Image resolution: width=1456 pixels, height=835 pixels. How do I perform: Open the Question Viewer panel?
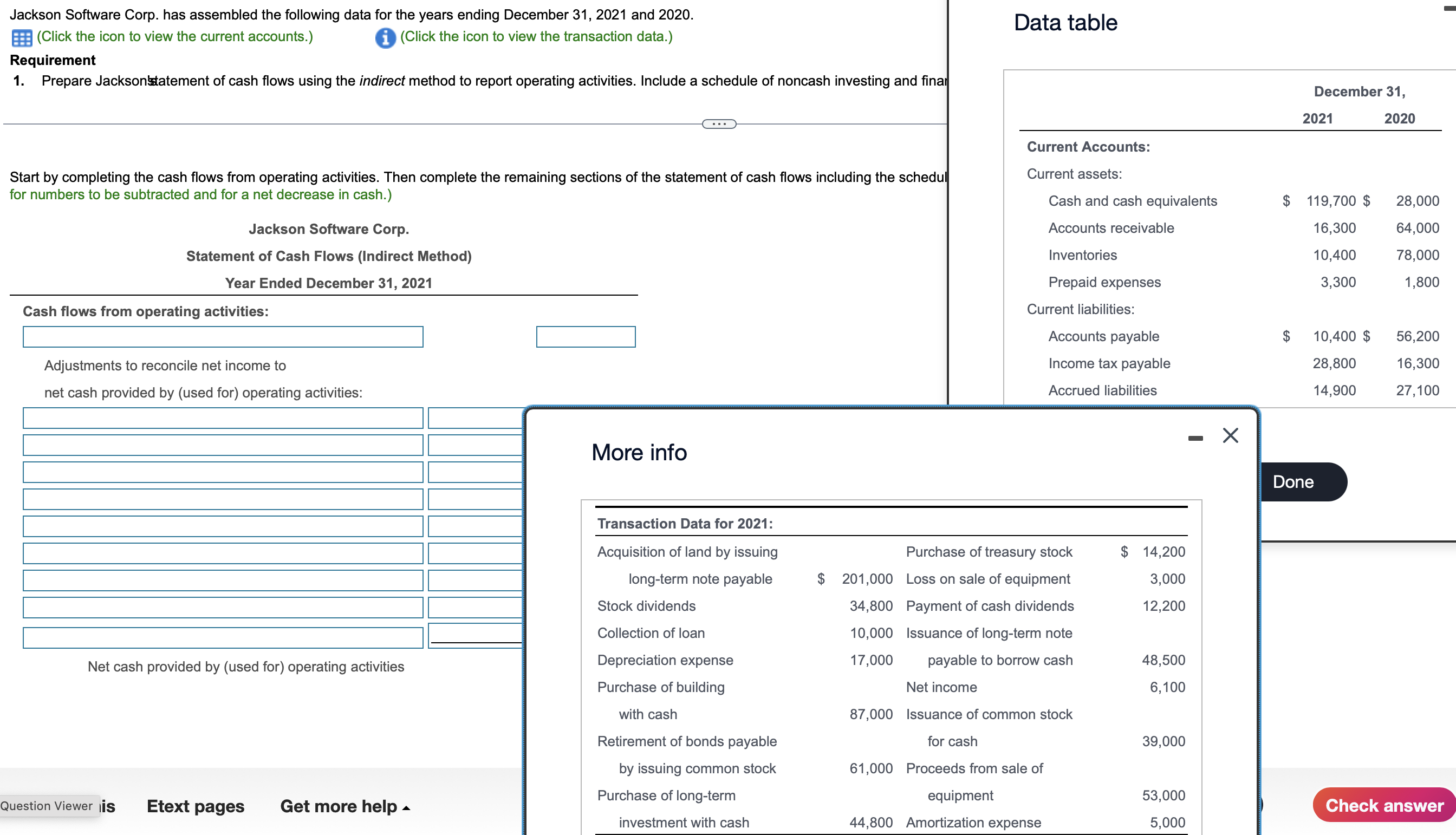pyautogui.click(x=47, y=805)
